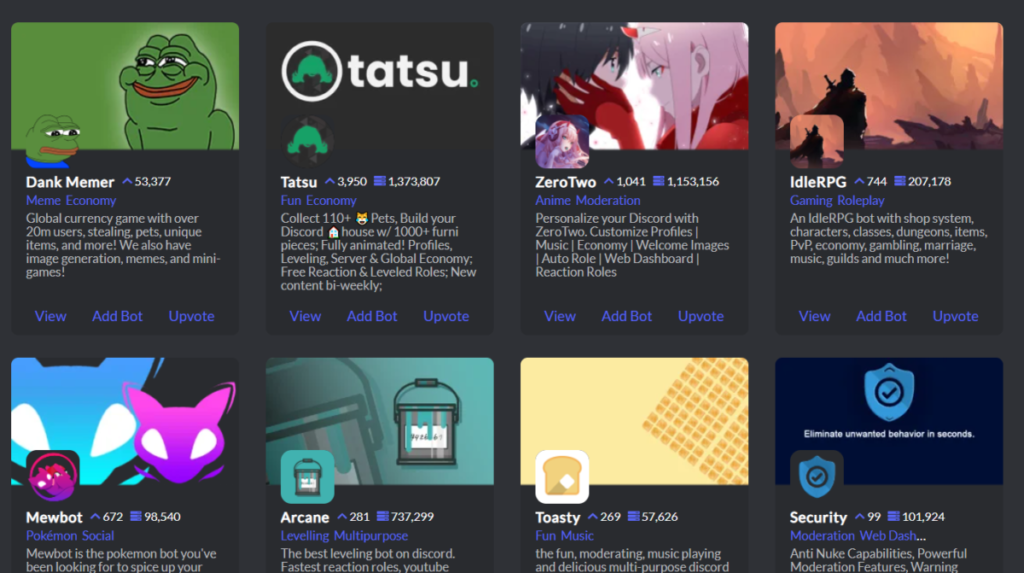Click the Tatsu bot avatar icon

tap(307, 141)
